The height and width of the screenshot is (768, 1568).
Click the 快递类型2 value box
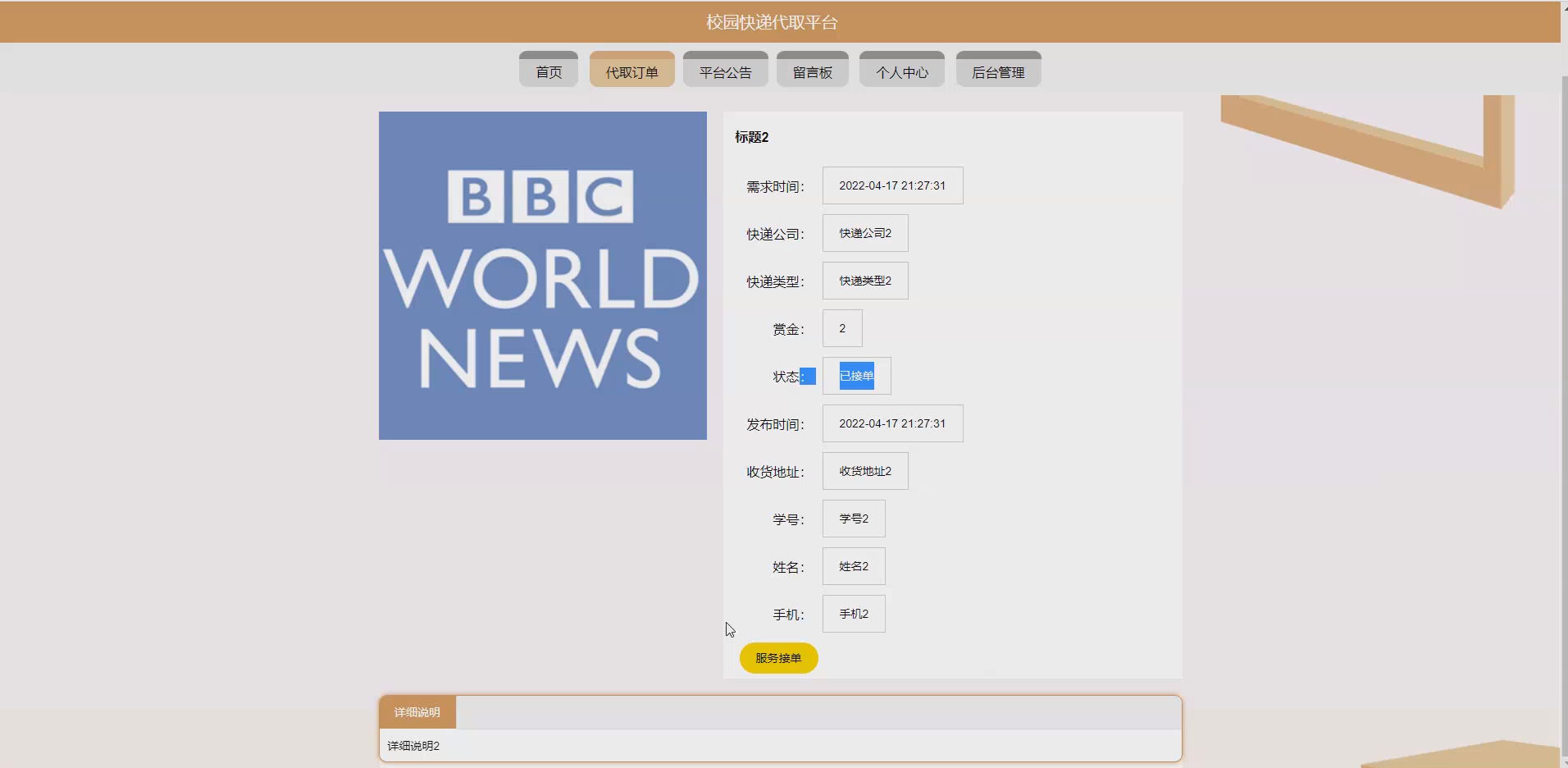865,281
